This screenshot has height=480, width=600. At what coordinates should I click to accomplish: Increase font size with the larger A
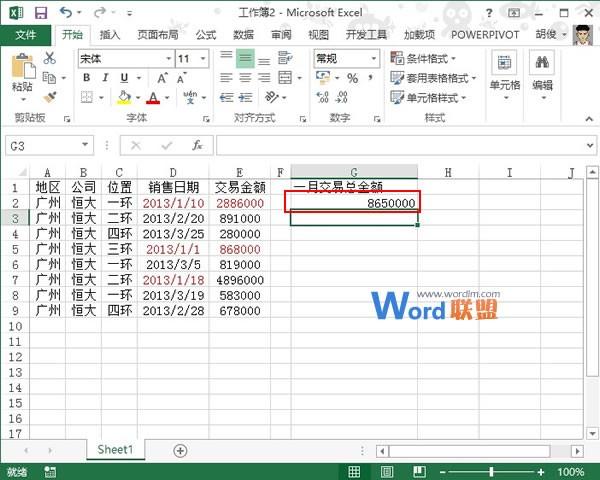(163, 78)
